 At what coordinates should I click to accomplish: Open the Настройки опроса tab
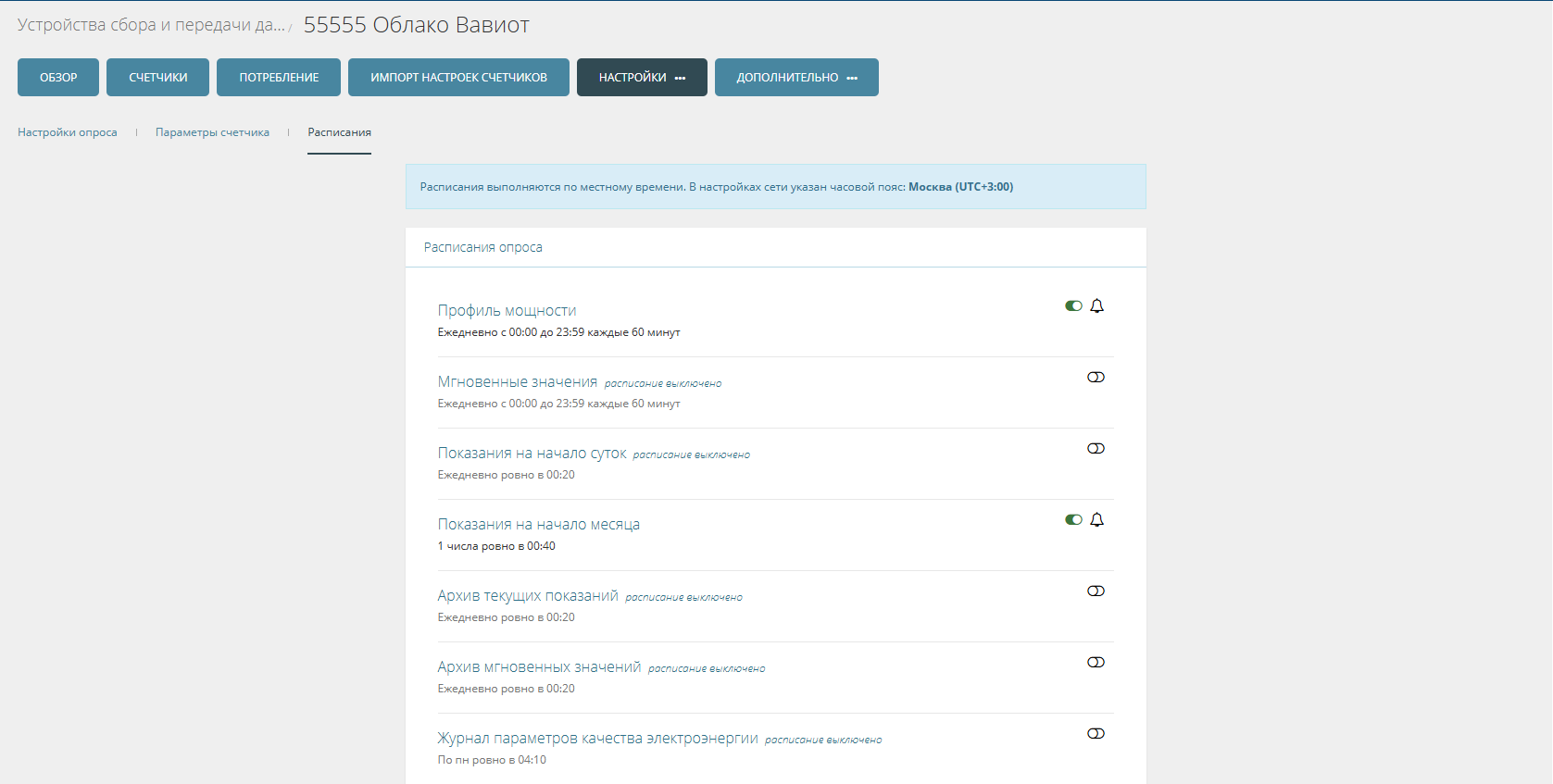[x=68, y=132]
